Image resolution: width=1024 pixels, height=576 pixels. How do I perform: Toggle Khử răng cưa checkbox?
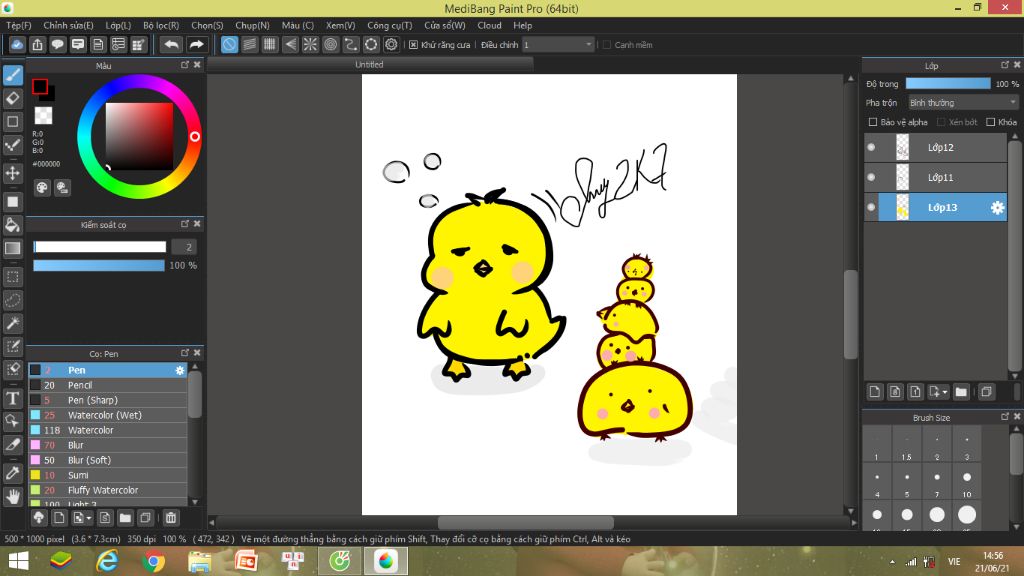click(x=413, y=44)
